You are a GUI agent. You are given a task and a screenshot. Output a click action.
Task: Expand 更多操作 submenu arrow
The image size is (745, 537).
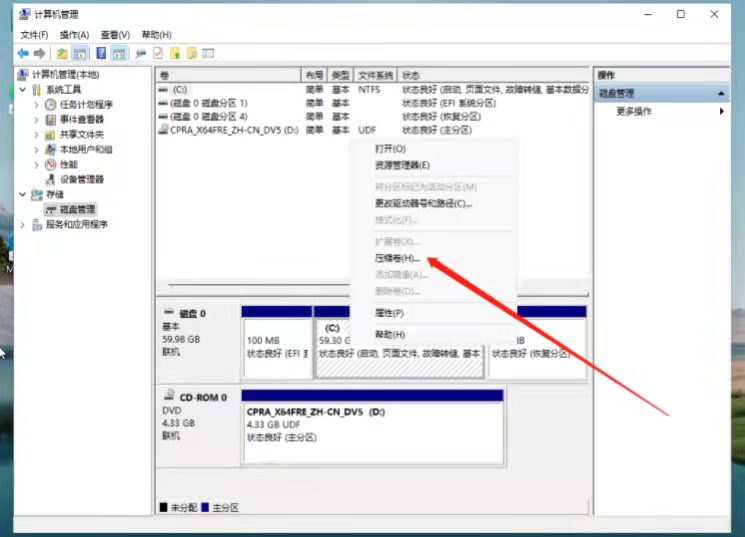point(722,111)
